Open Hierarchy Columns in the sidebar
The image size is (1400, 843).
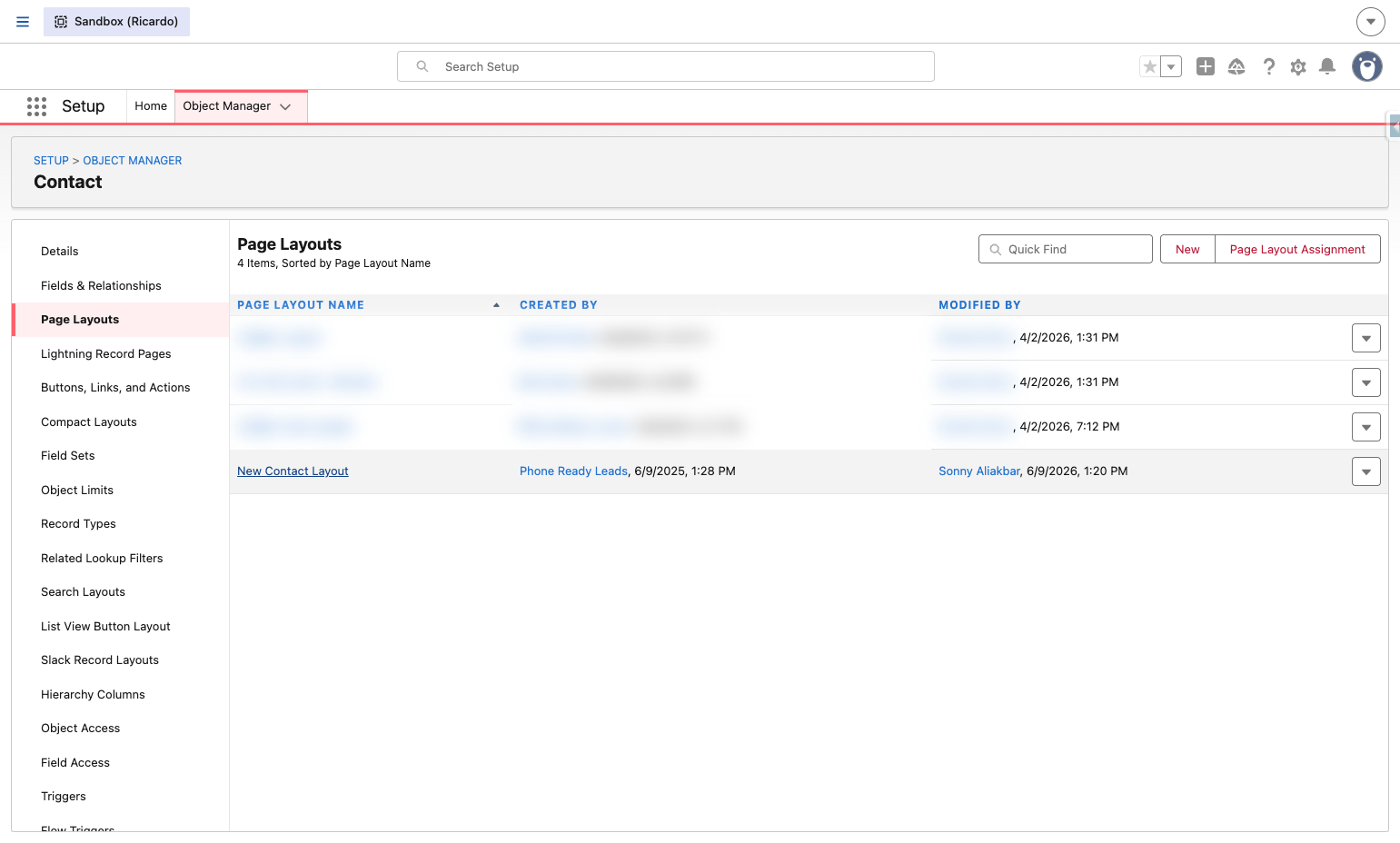(x=93, y=695)
